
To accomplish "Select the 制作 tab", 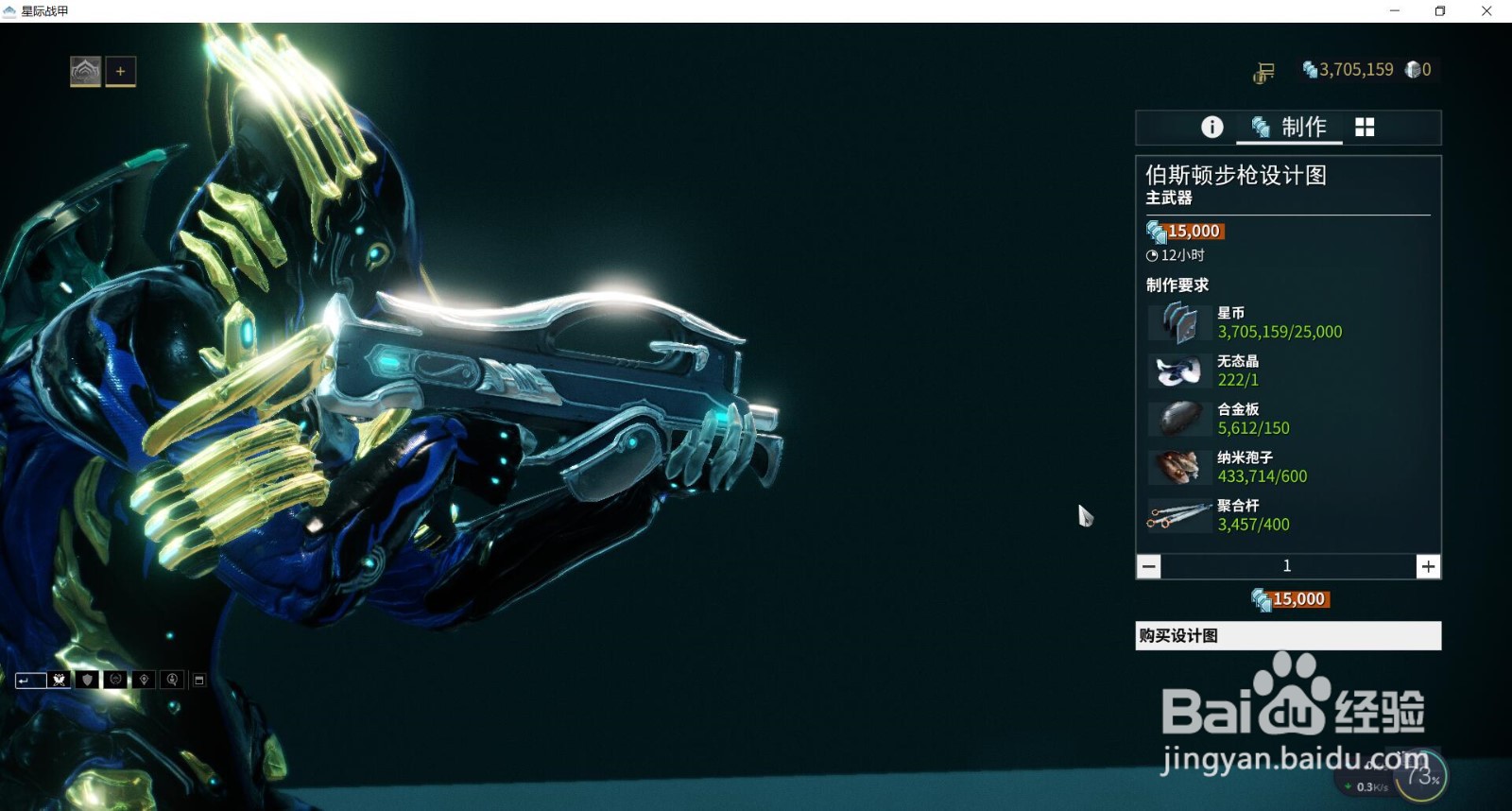I will 1289,127.
